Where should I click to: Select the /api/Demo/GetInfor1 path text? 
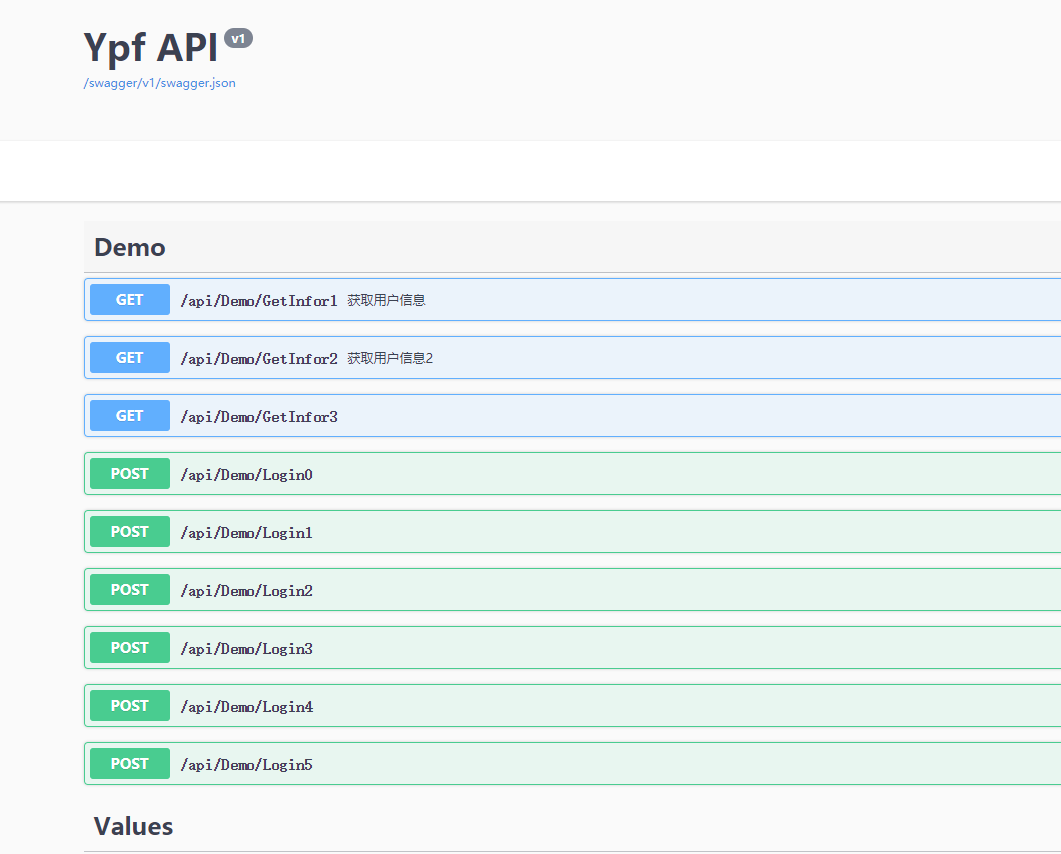(x=259, y=300)
